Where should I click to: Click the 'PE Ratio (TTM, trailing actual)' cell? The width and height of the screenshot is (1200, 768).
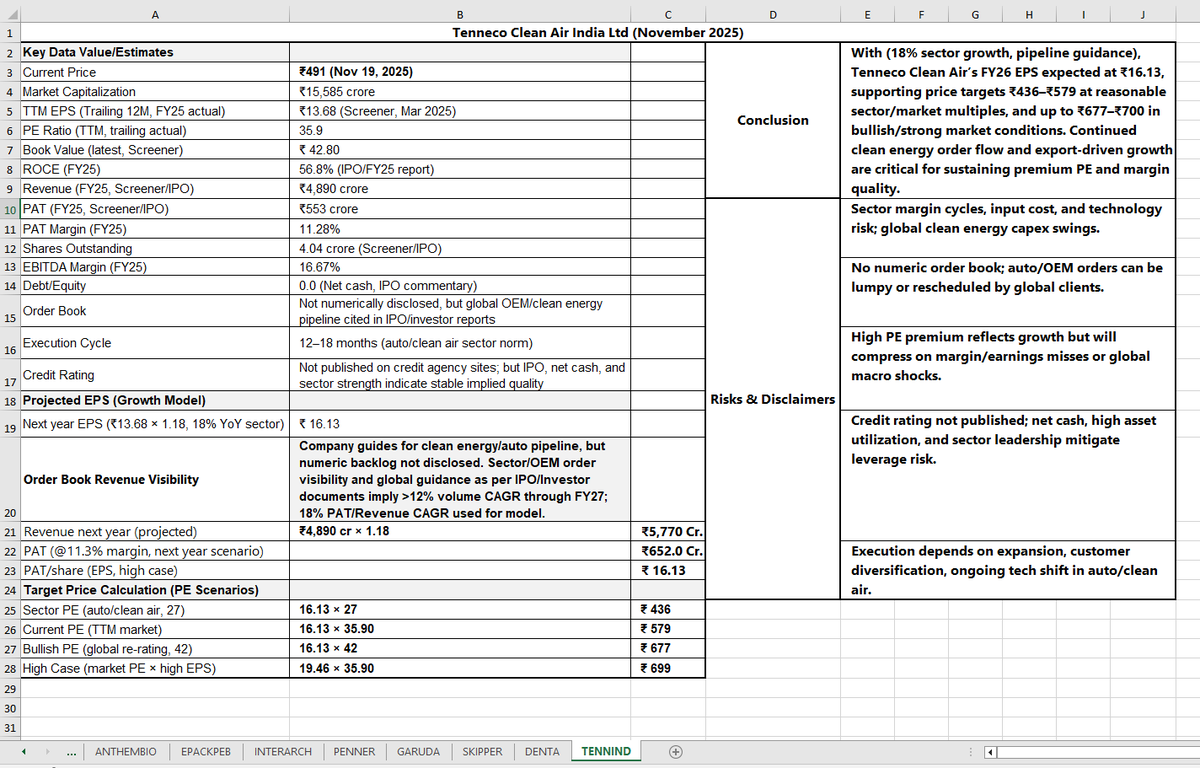point(154,131)
